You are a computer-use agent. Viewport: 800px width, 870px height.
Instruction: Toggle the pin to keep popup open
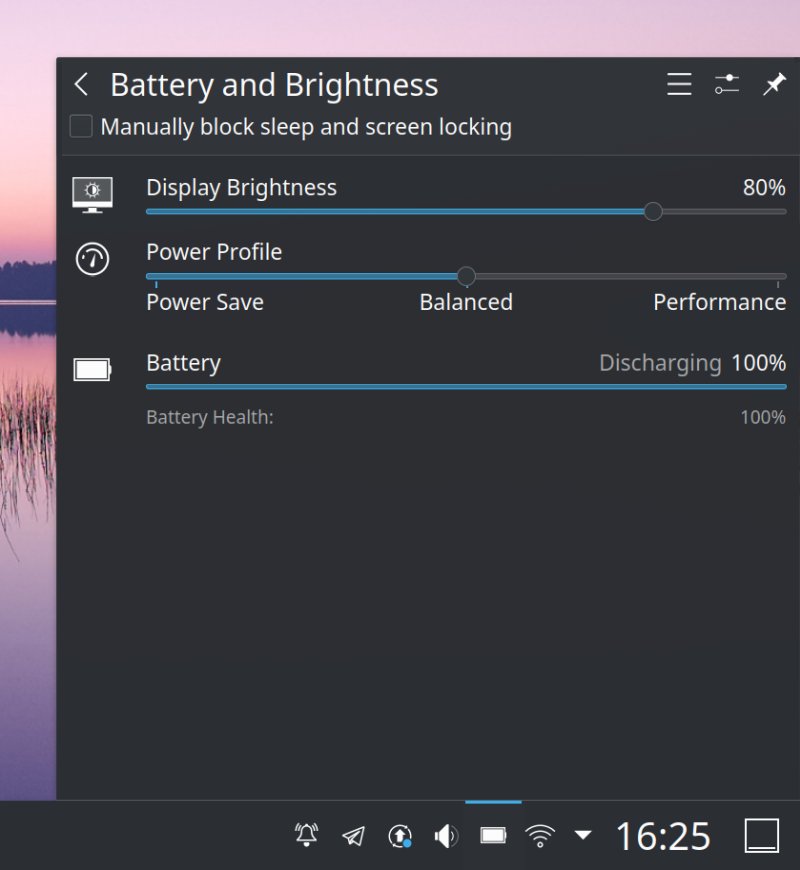(x=775, y=85)
